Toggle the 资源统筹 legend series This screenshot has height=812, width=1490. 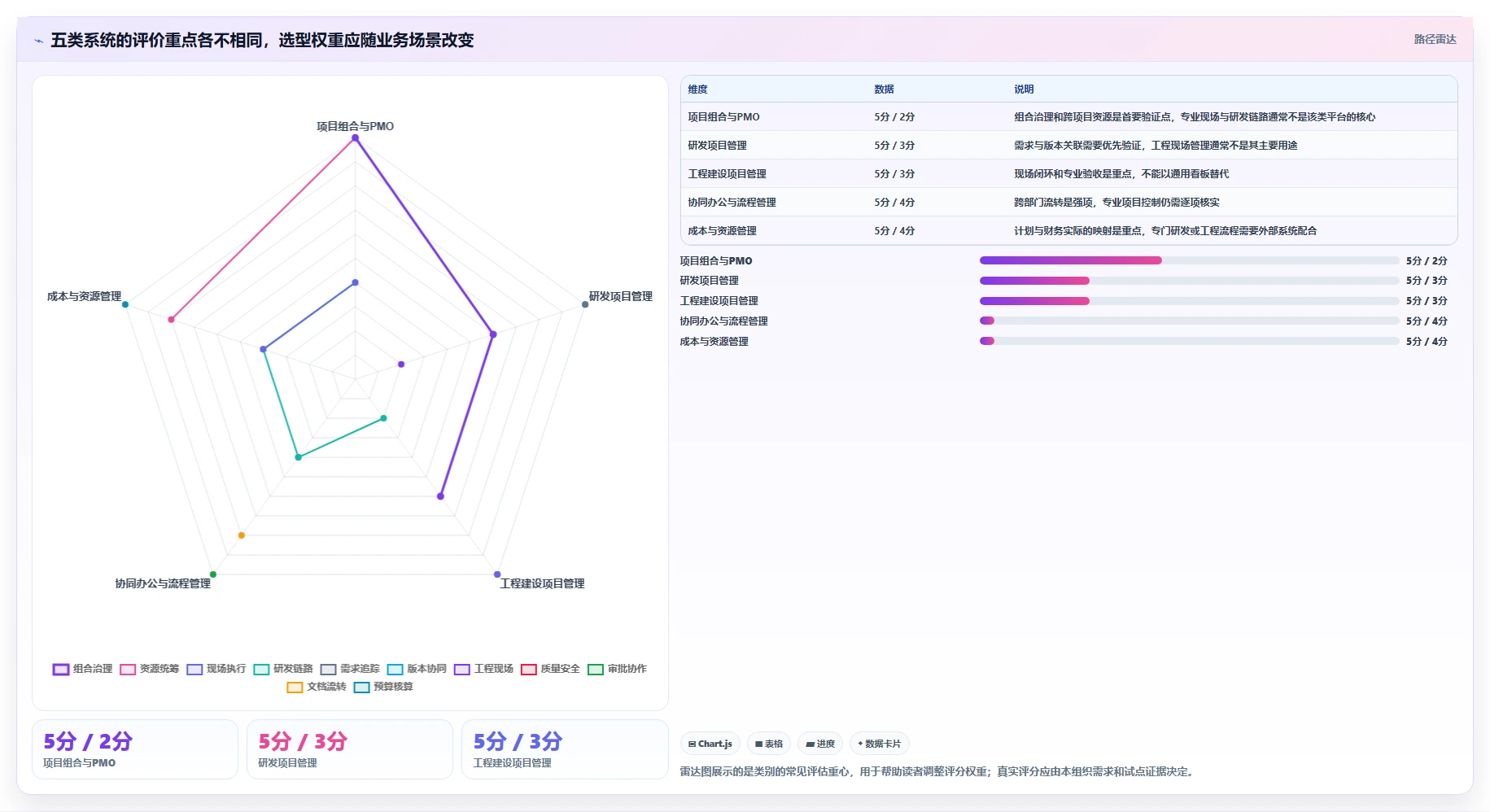click(149, 669)
